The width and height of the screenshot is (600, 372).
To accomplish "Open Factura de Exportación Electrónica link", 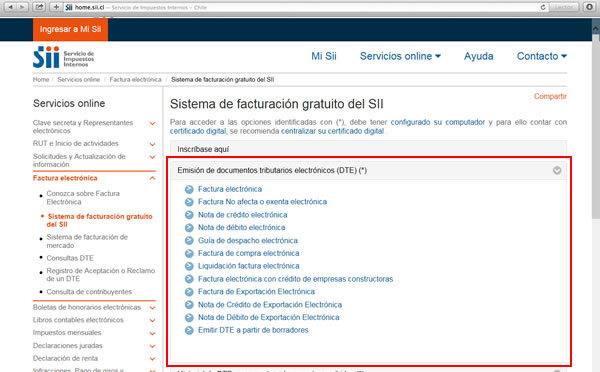I will tap(256, 292).
